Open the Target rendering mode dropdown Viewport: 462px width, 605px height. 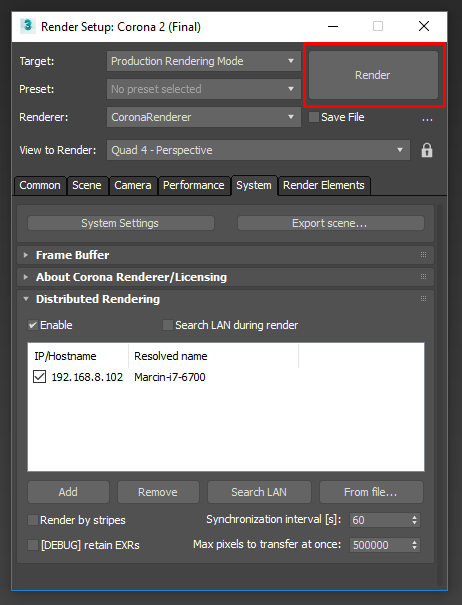pyautogui.click(x=204, y=61)
